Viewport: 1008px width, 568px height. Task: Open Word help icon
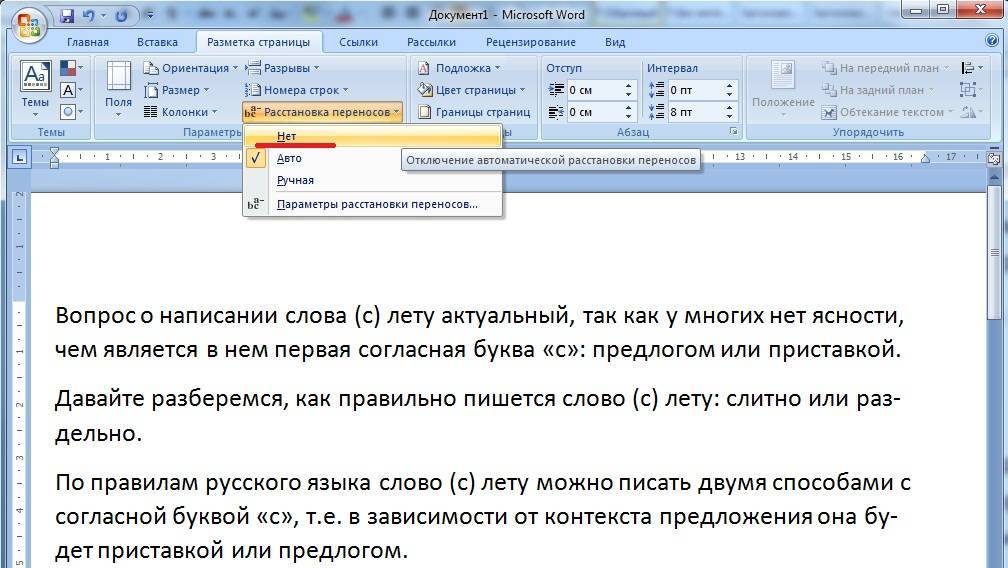click(992, 40)
